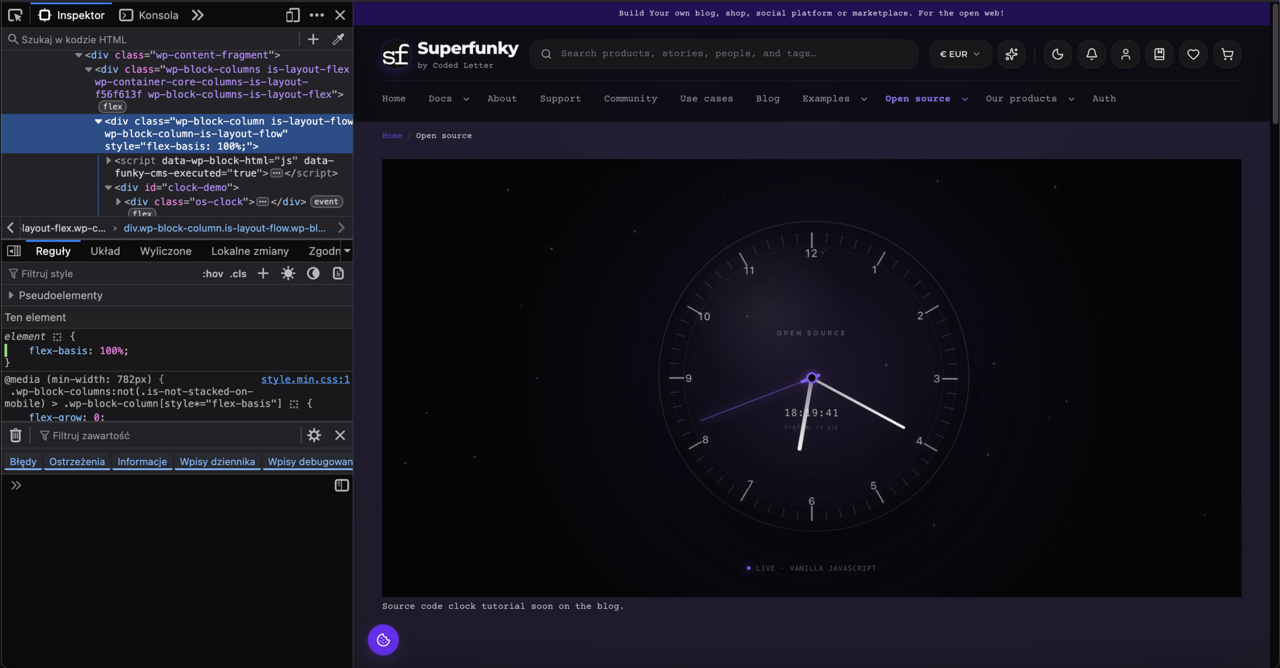Switch to the Konsola tab
This screenshot has width=1280, height=668.
coord(149,15)
